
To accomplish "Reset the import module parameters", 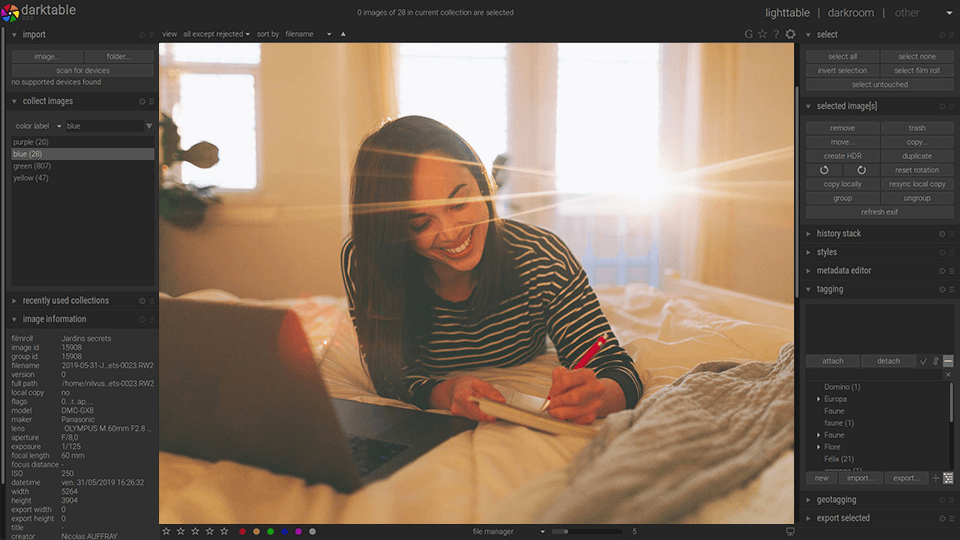I will click(142, 35).
